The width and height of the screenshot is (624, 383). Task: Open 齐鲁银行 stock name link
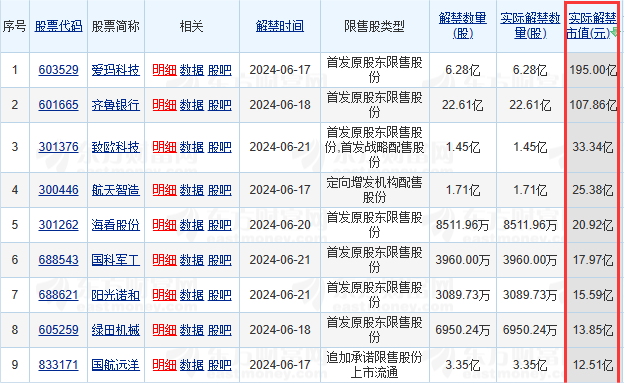coord(115,105)
